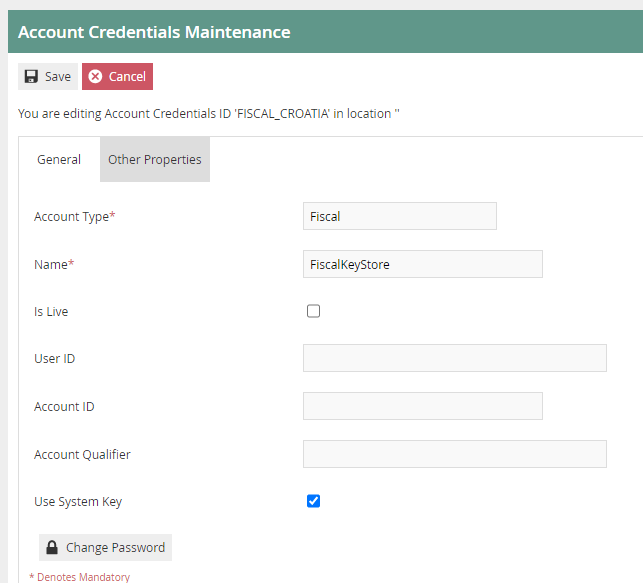The height and width of the screenshot is (583, 643).
Task: Click the Account Qualifier input field
Action: click(x=454, y=454)
